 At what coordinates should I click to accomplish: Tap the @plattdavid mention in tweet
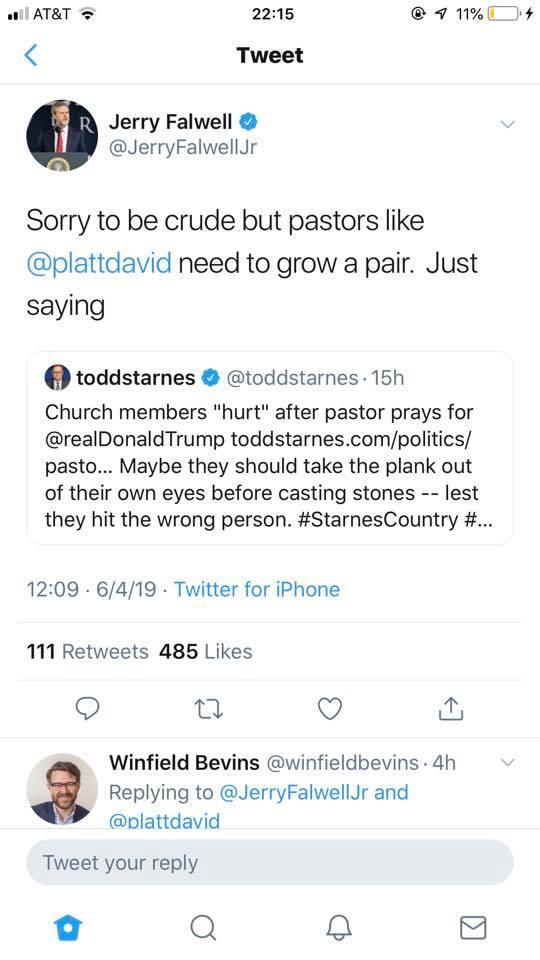[x=99, y=264]
